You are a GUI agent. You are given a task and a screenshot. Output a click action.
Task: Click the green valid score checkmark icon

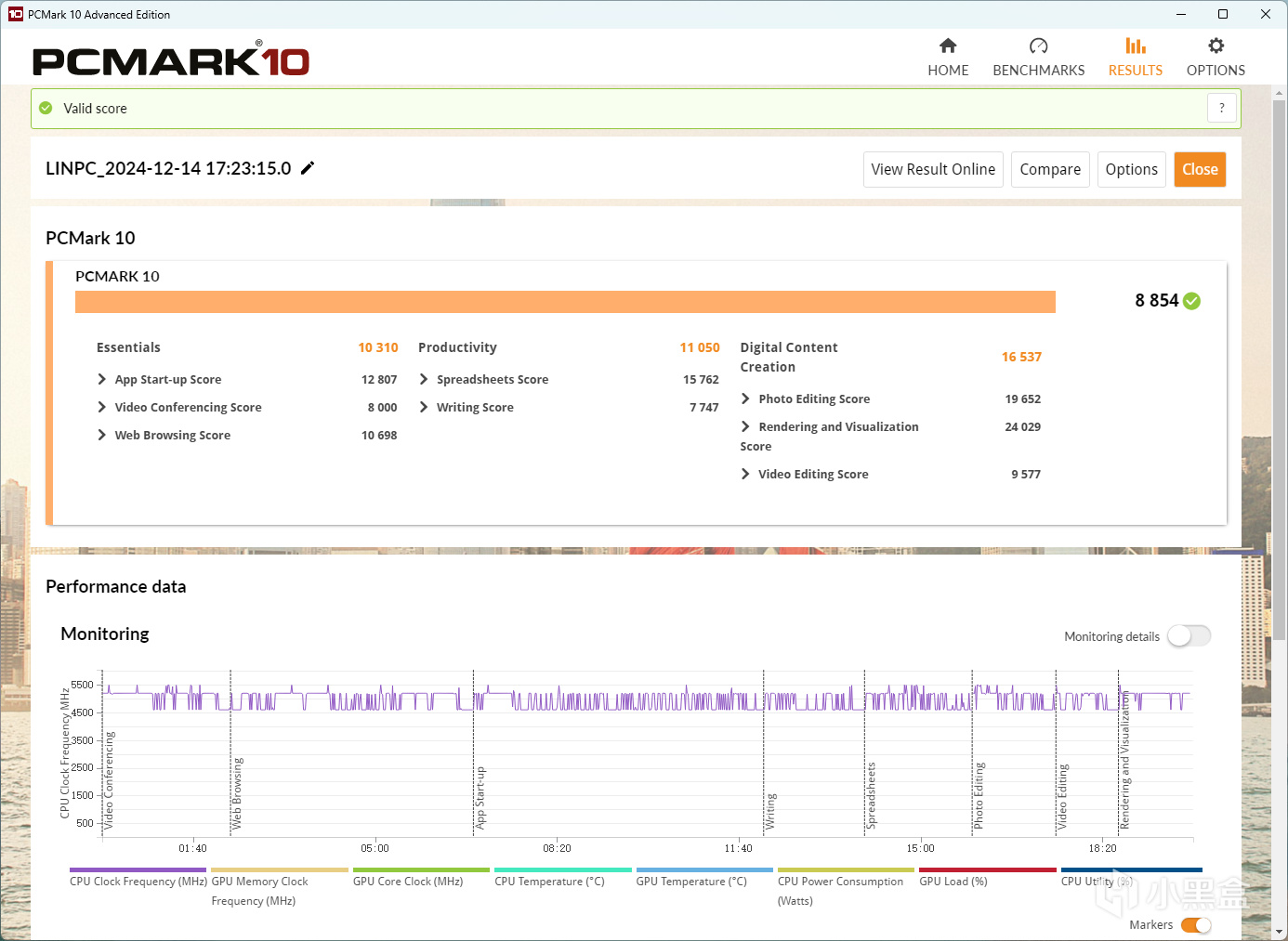pos(46,108)
